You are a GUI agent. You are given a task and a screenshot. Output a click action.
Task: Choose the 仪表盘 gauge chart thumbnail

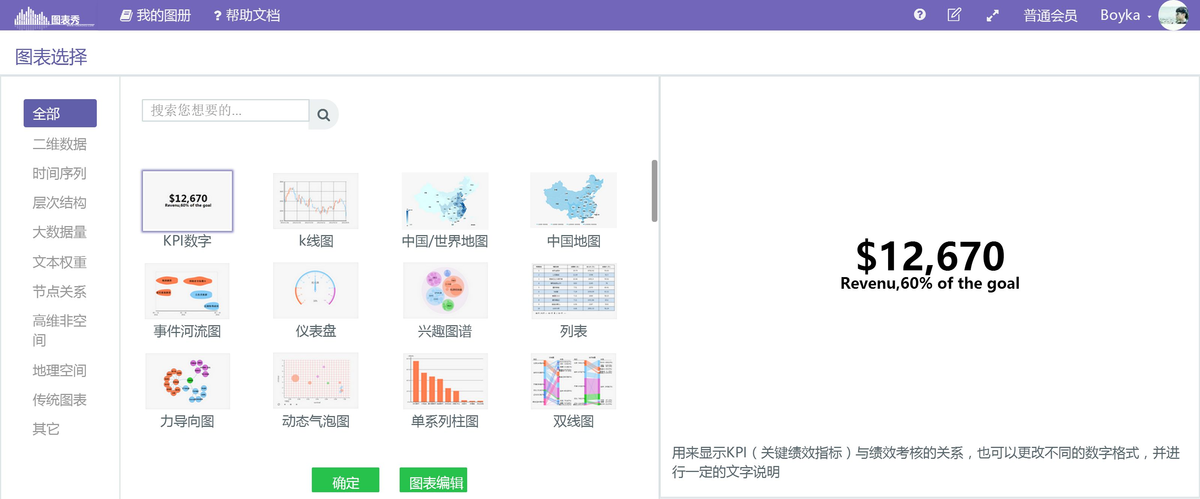[316, 291]
